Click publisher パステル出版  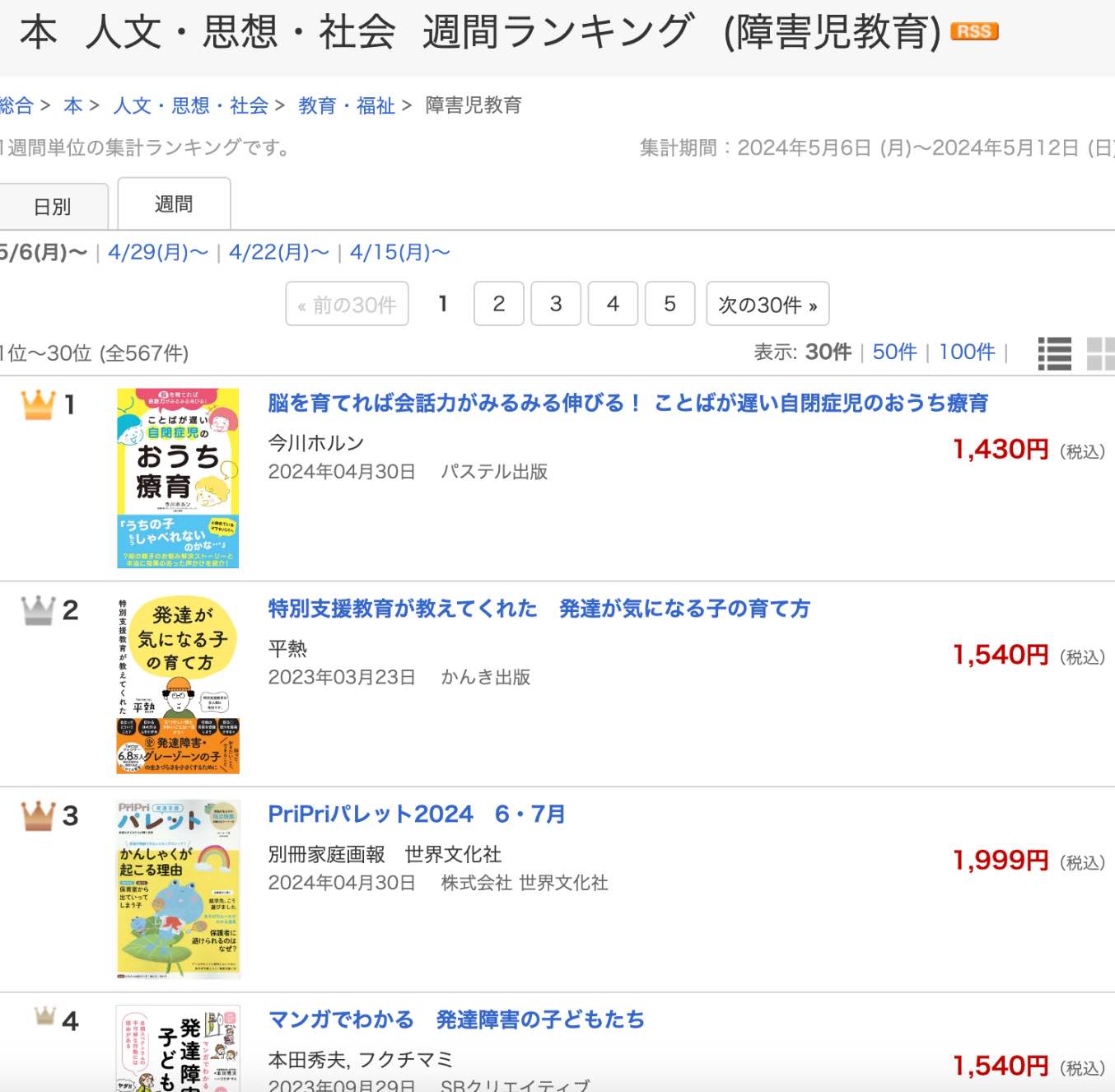(494, 472)
